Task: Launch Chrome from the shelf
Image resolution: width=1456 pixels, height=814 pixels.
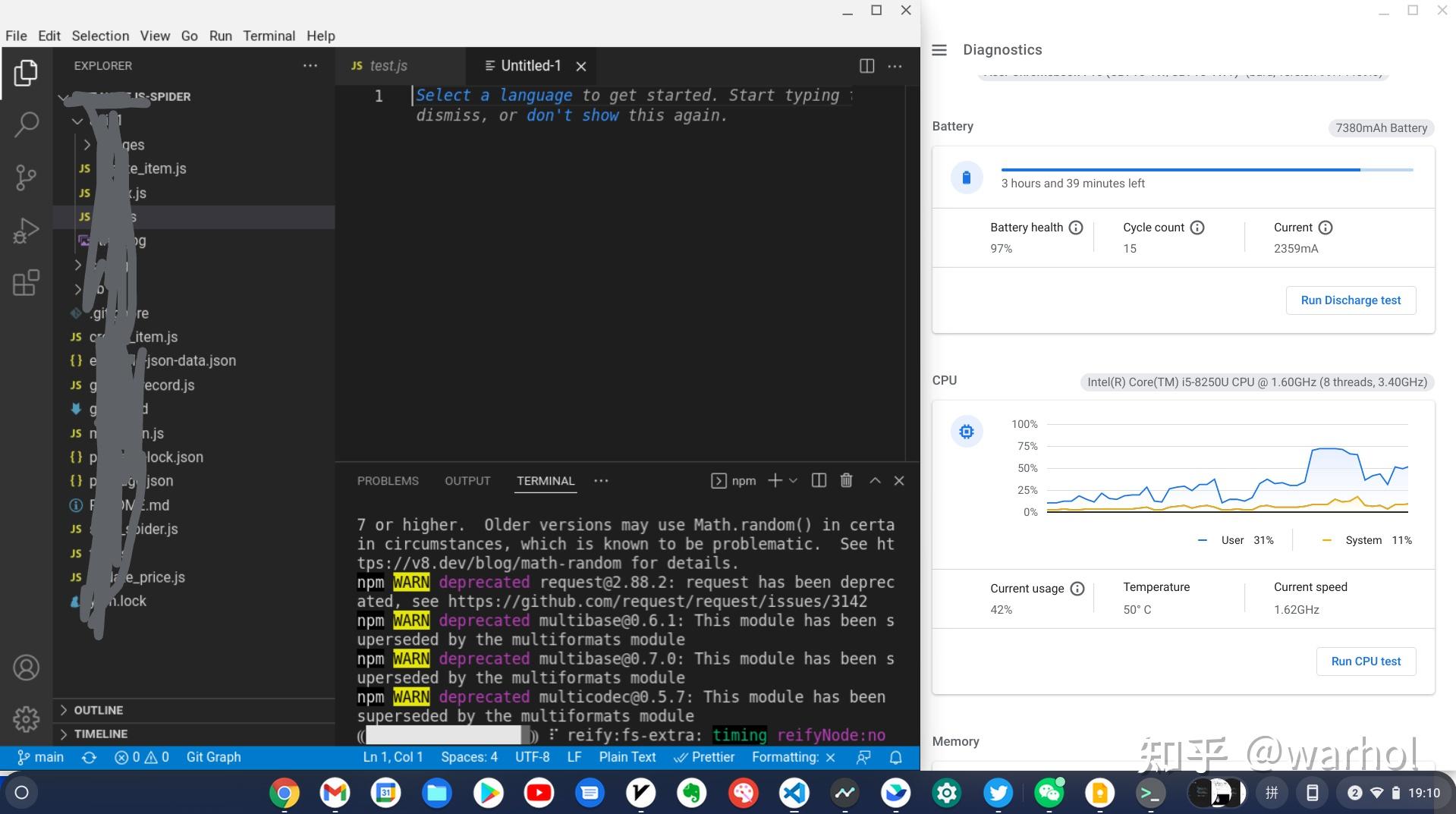Action: pyautogui.click(x=284, y=794)
